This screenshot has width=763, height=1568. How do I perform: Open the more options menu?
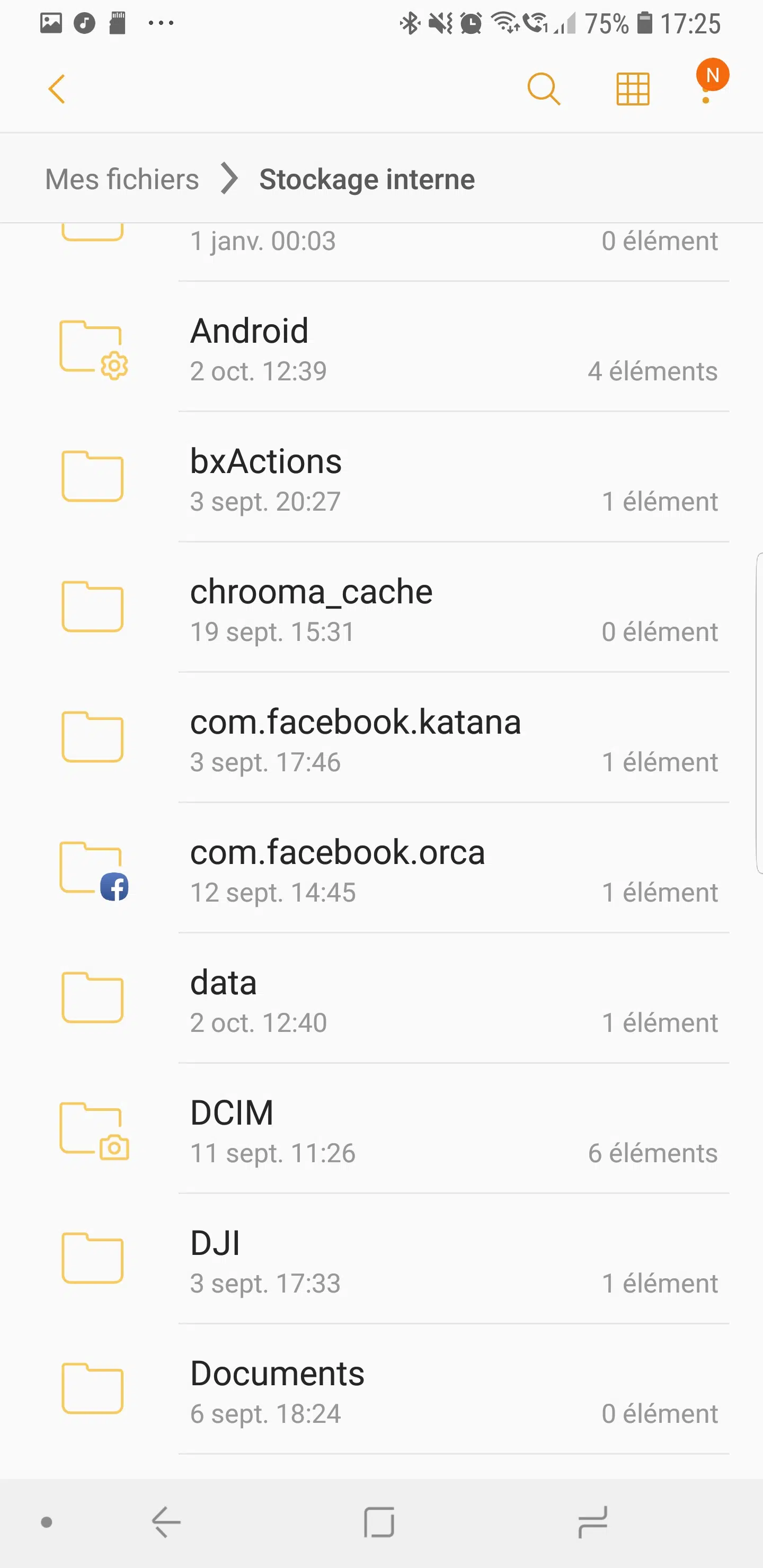706,90
